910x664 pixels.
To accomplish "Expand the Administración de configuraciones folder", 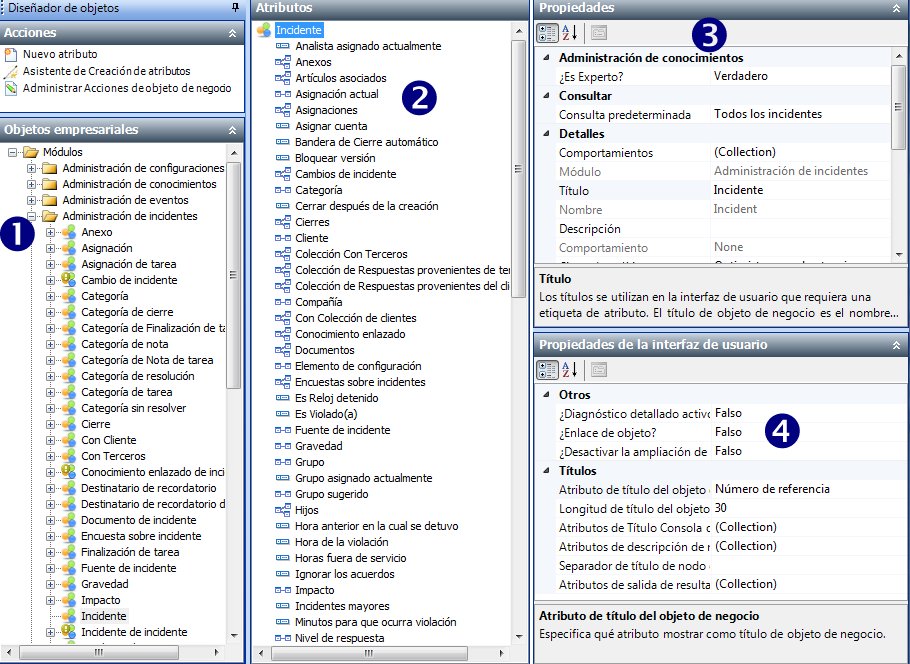I will click(31, 168).
